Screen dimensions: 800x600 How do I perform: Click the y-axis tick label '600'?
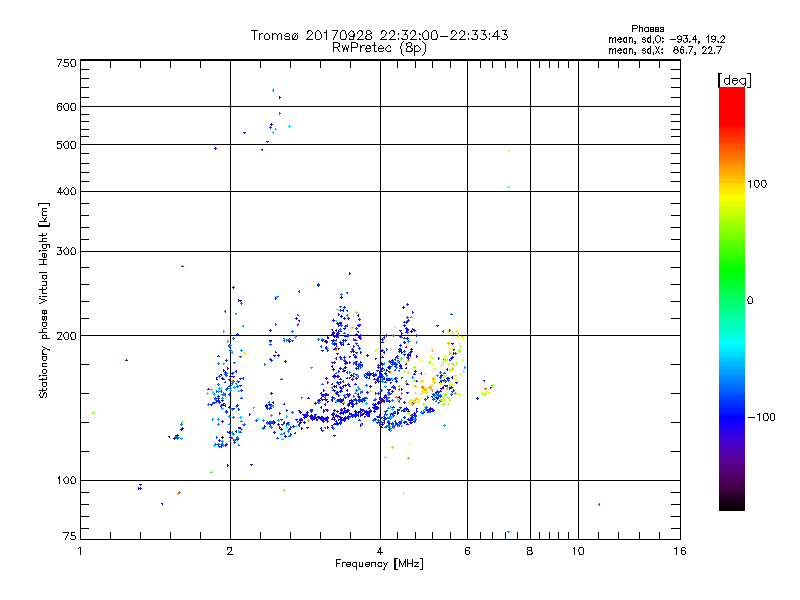pos(66,107)
